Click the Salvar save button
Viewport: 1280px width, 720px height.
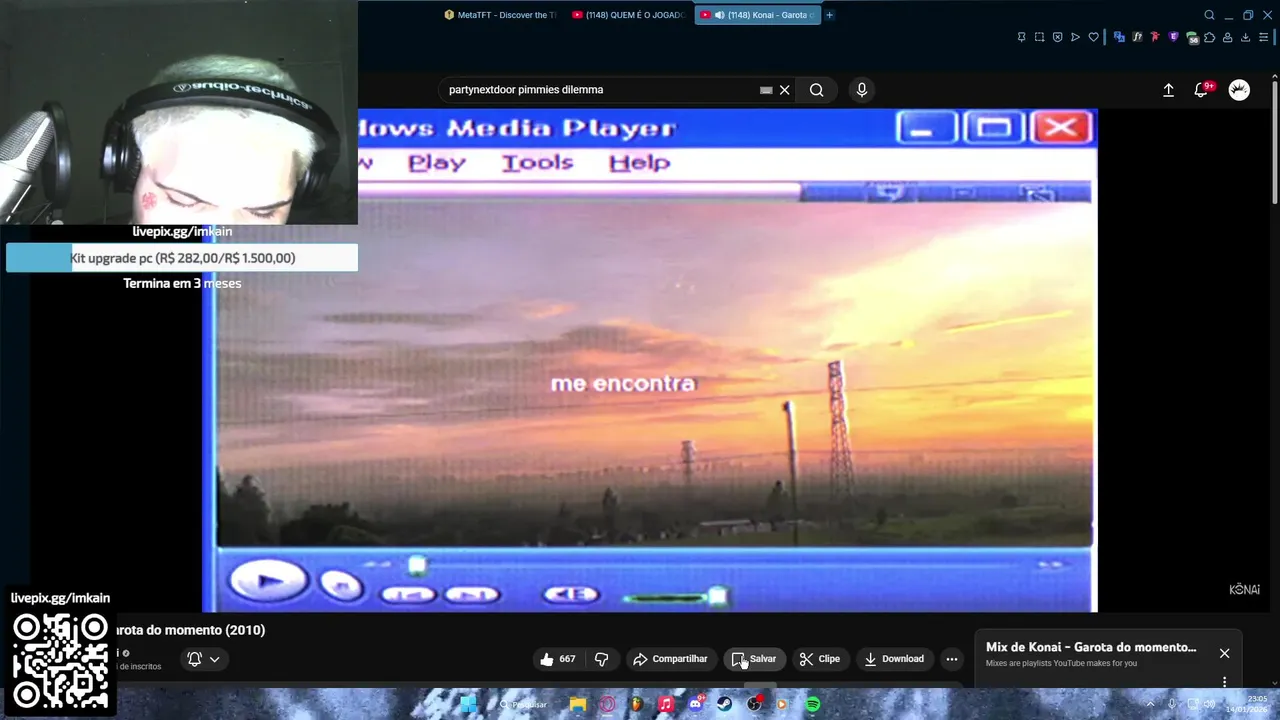coord(754,659)
